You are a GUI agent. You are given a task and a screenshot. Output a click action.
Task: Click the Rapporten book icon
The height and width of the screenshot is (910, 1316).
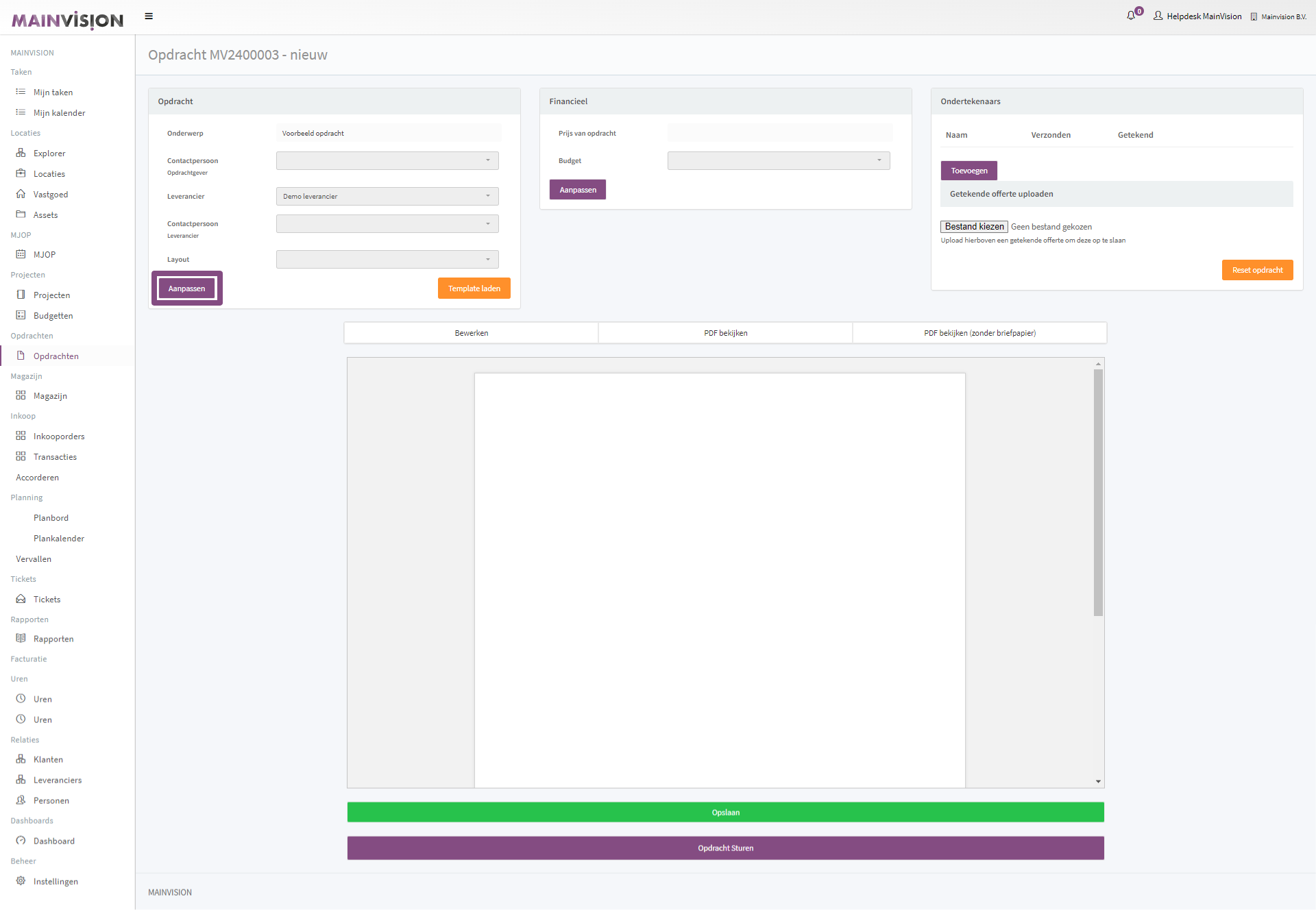pos(21,639)
